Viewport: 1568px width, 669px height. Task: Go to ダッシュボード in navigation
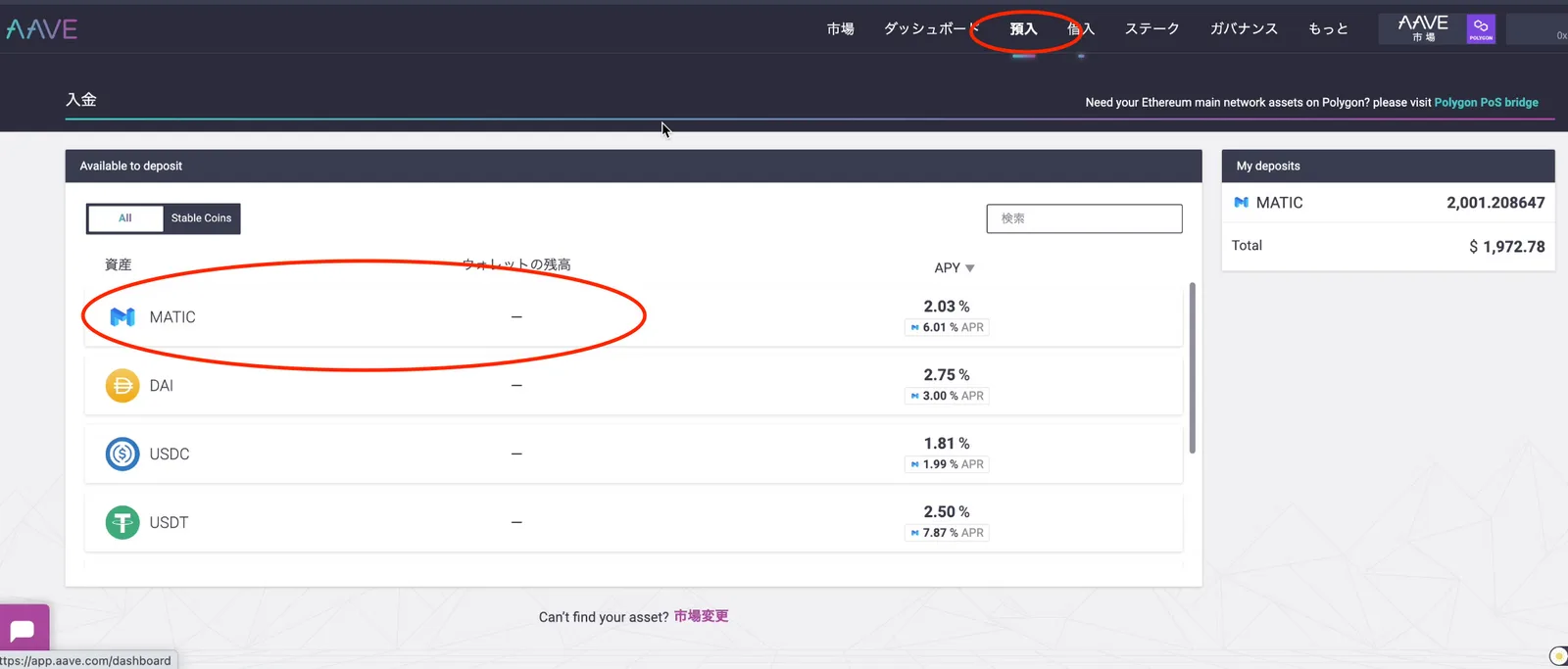[x=931, y=29]
